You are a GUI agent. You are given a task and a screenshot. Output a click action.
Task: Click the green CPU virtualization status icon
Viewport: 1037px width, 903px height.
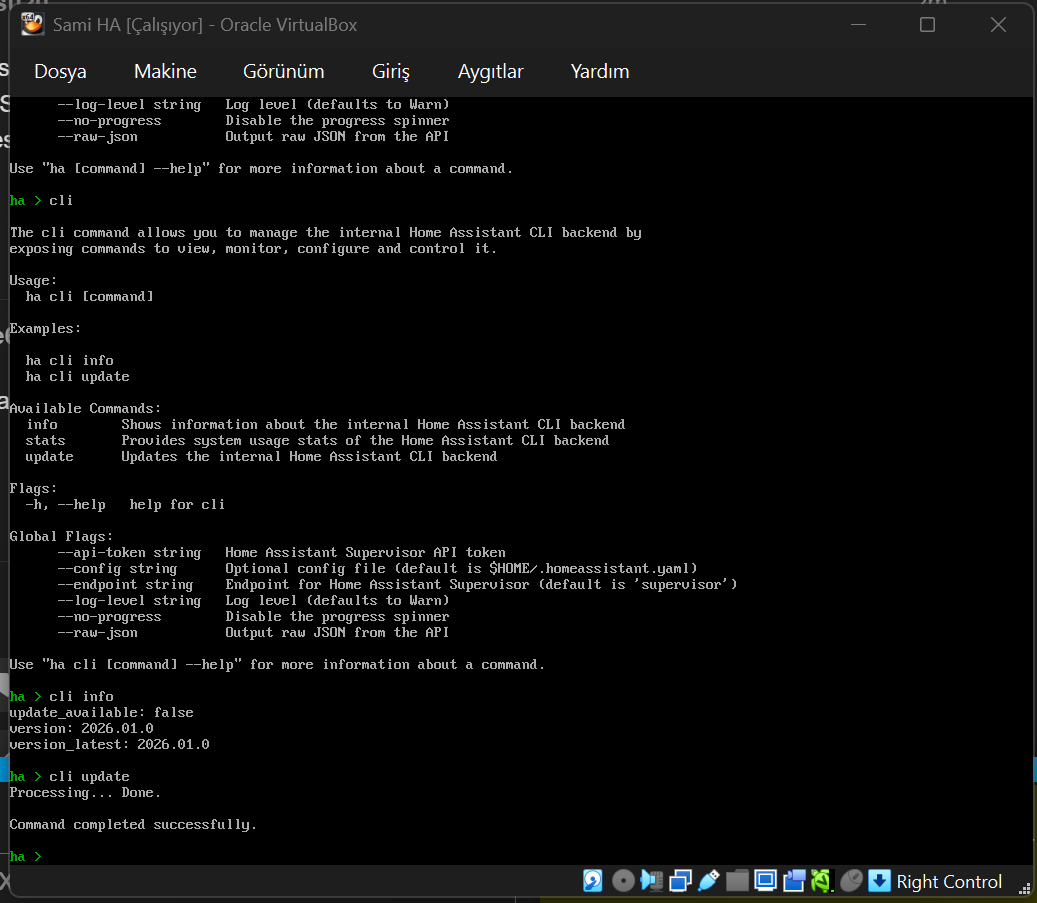(822, 881)
